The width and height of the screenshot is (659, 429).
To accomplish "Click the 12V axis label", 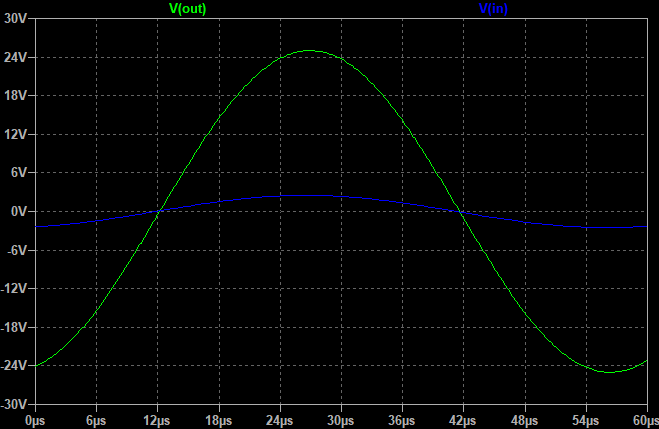I will tap(16, 134).
